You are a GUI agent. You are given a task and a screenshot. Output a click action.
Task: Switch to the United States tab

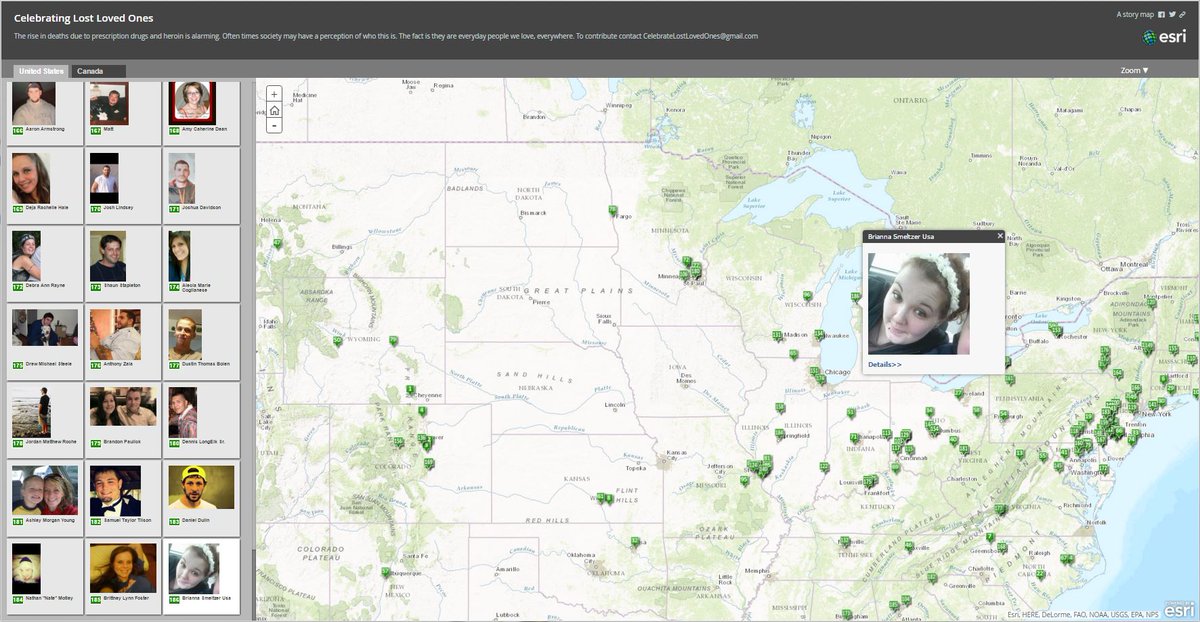41,71
